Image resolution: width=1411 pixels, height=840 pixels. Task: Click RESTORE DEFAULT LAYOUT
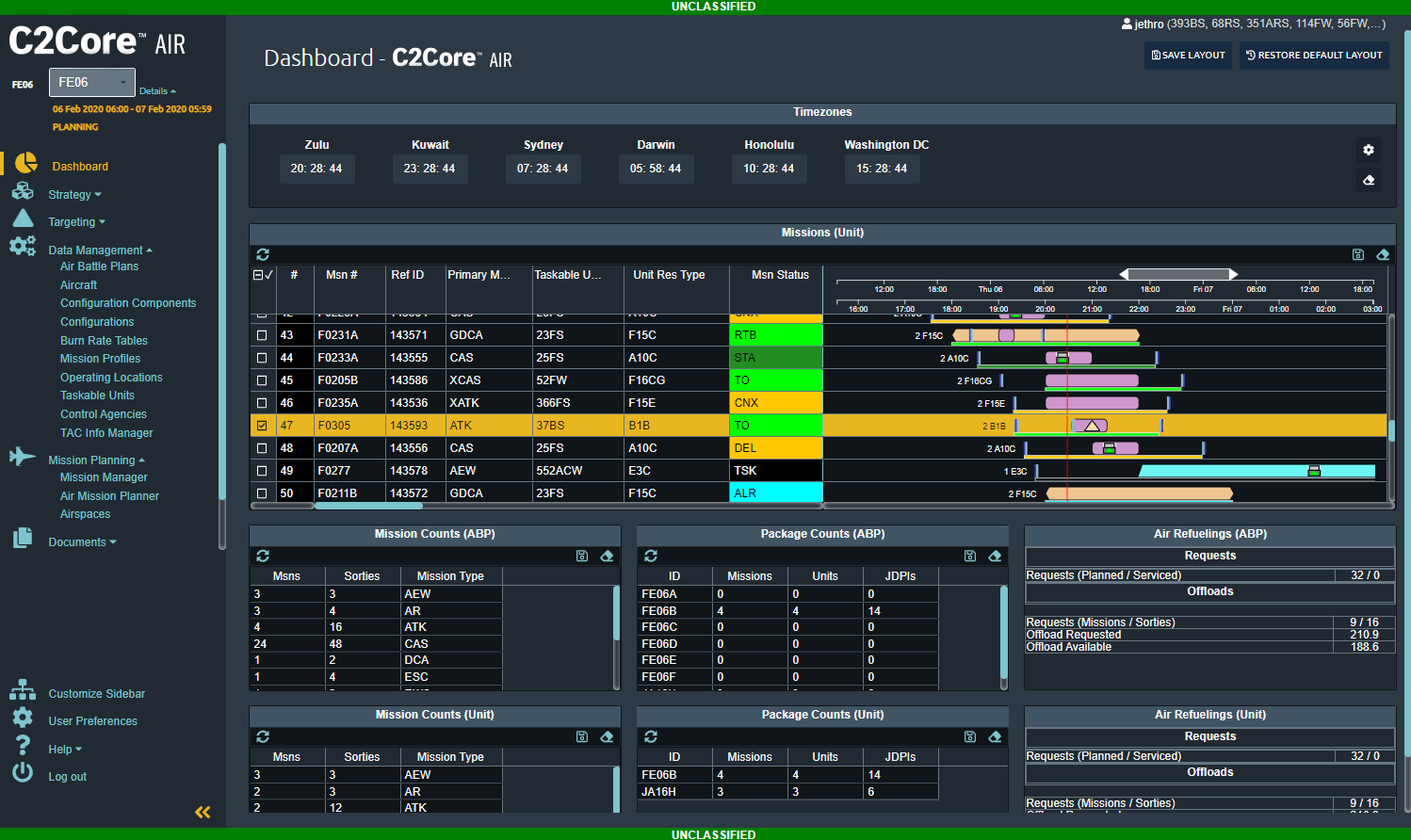point(1314,55)
